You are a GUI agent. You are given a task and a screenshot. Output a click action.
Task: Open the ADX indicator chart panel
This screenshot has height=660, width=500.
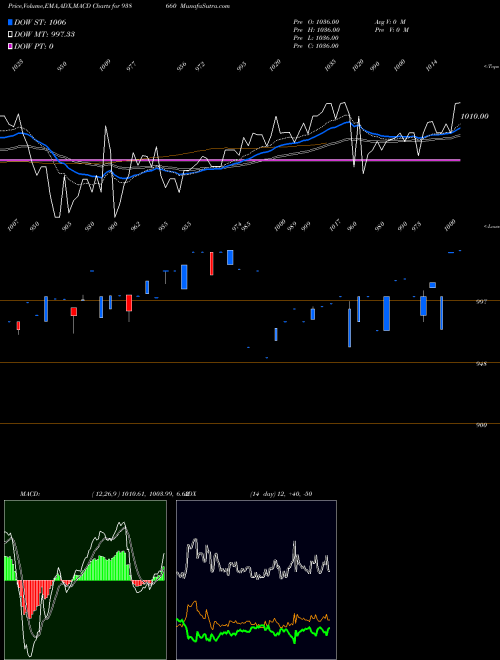(x=256, y=580)
